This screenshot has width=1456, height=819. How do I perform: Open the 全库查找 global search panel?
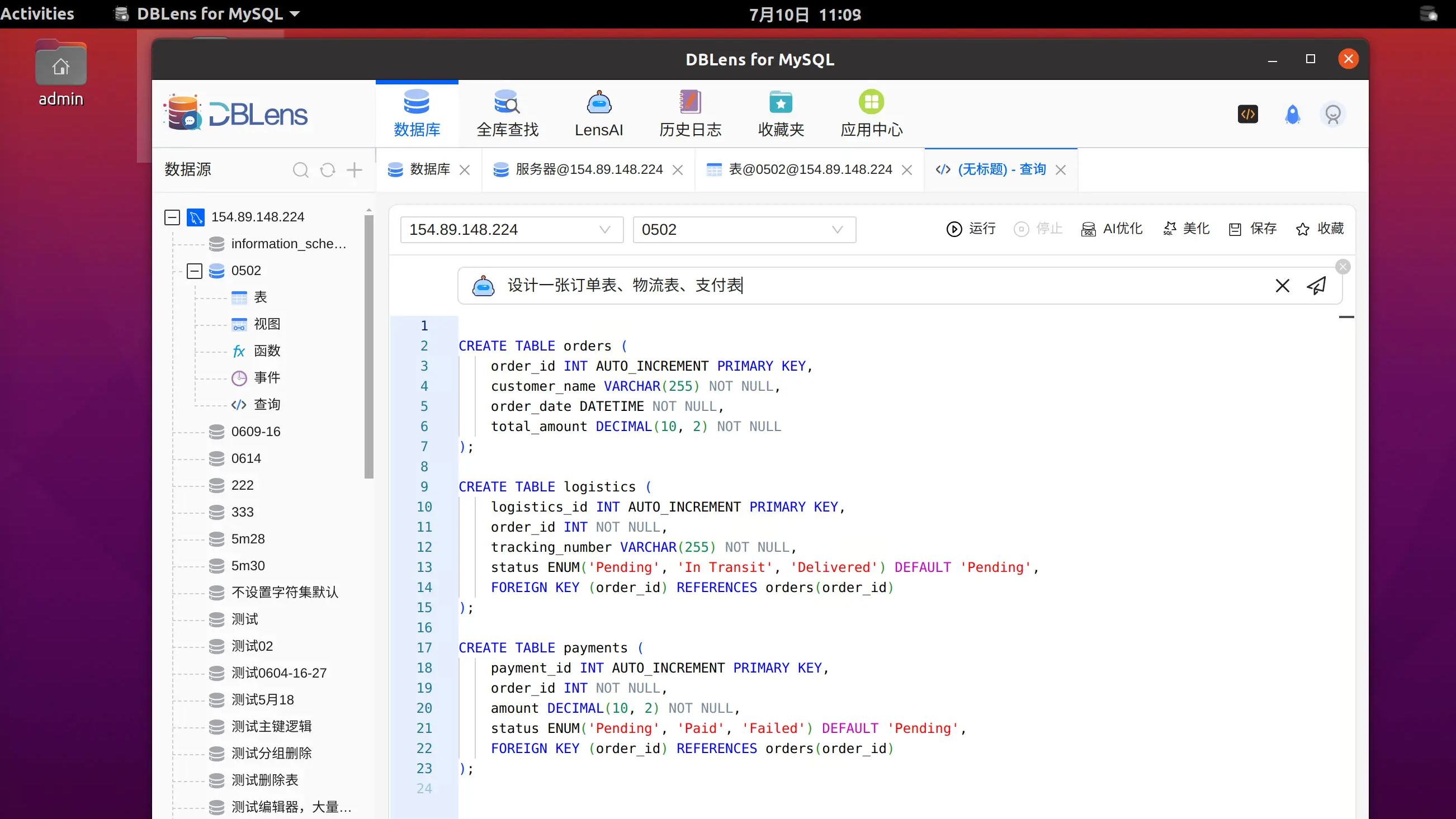(x=507, y=112)
